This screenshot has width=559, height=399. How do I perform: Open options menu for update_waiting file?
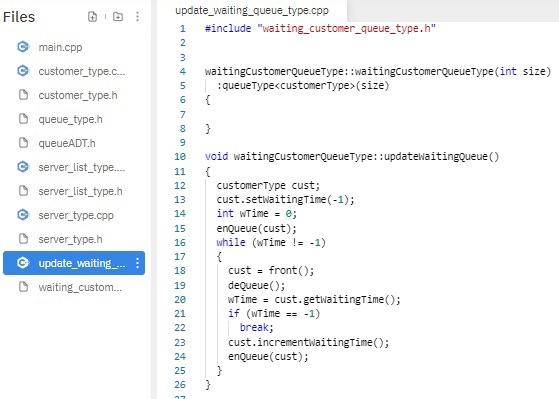coord(138,263)
